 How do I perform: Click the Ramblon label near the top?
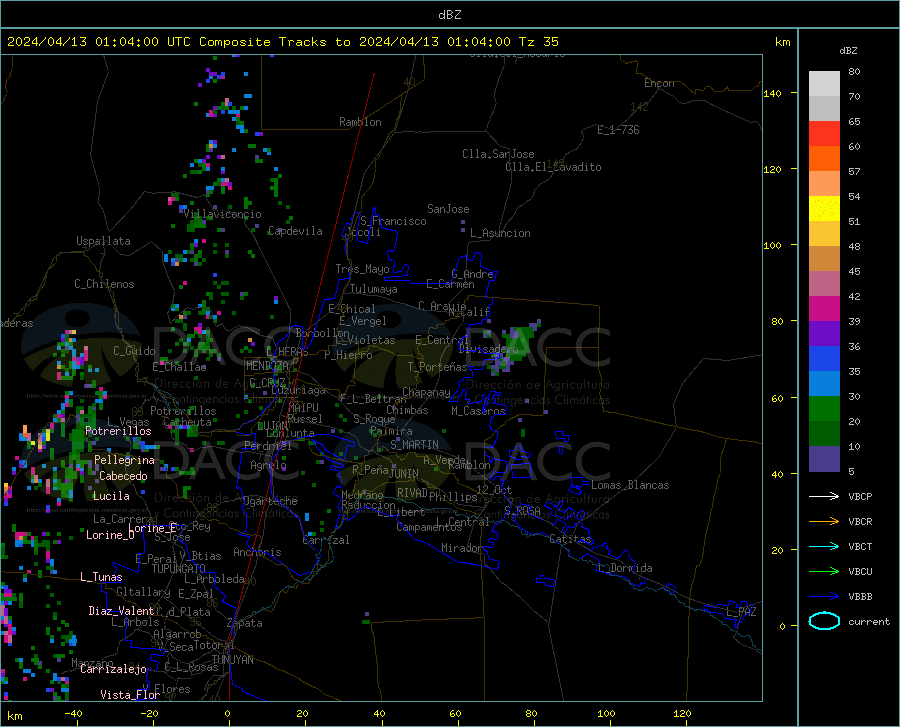click(360, 122)
